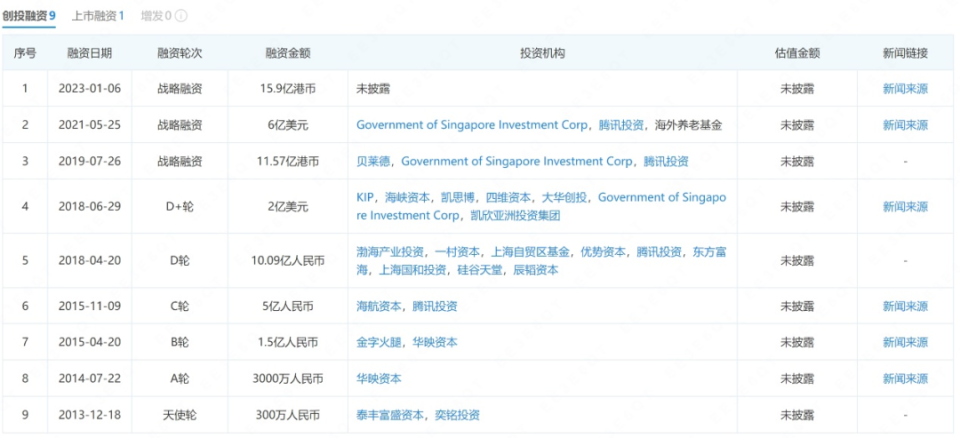Click the KIP investor link

click(x=366, y=198)
